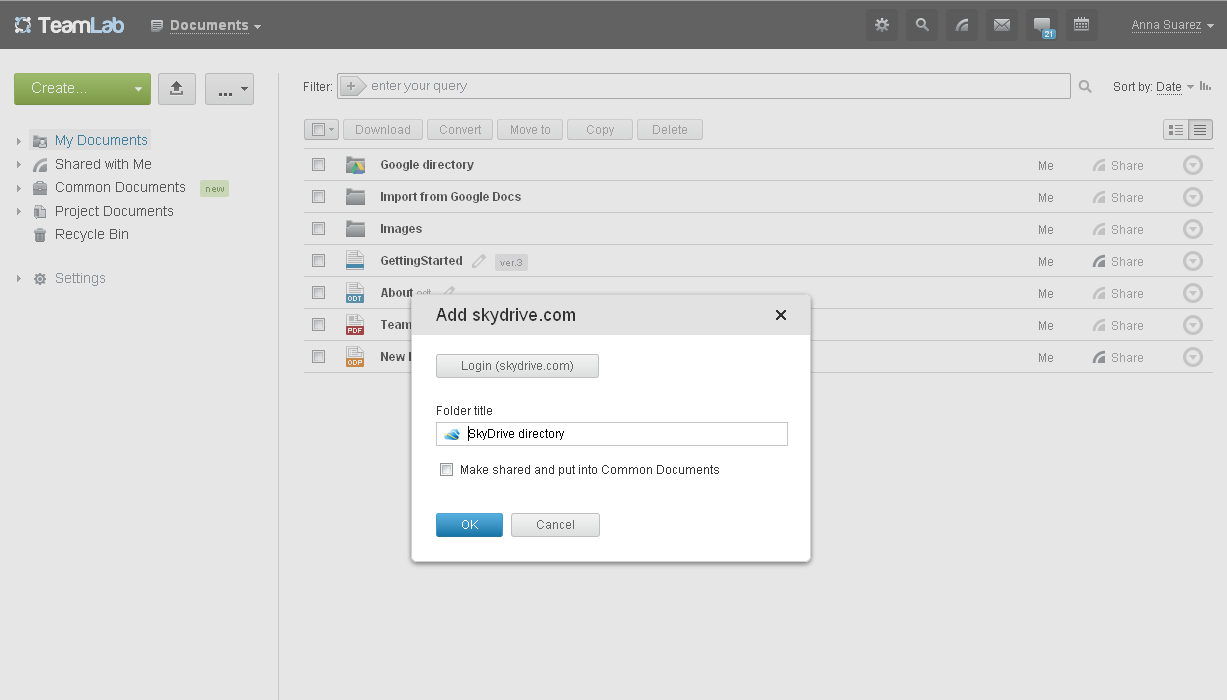The image size is (1227, 700).
Task: Expand the Common Documents tree arrow
Action: [x=18, y=188]
